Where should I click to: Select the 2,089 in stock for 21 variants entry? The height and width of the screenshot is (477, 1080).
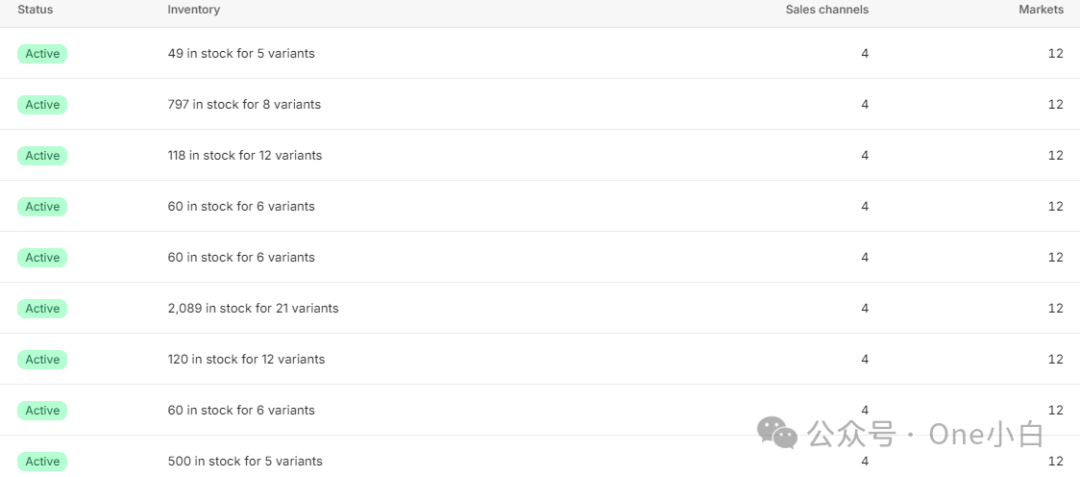click(x=253, y=309)
